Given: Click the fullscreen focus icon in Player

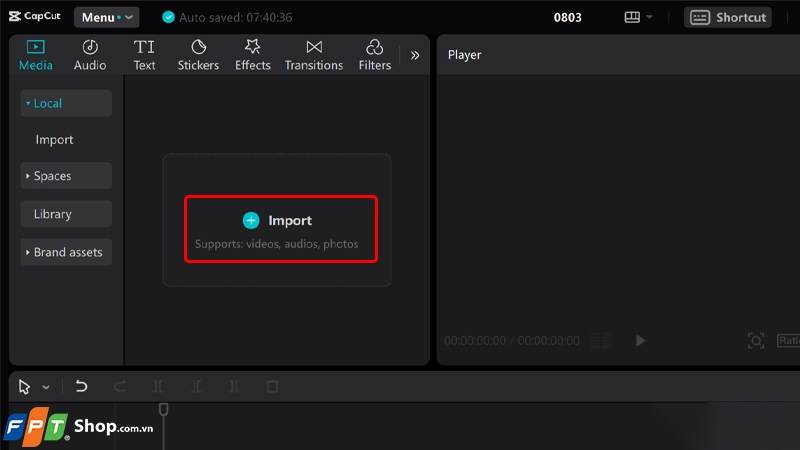Looking at the screenshot, I should point(756,340).
